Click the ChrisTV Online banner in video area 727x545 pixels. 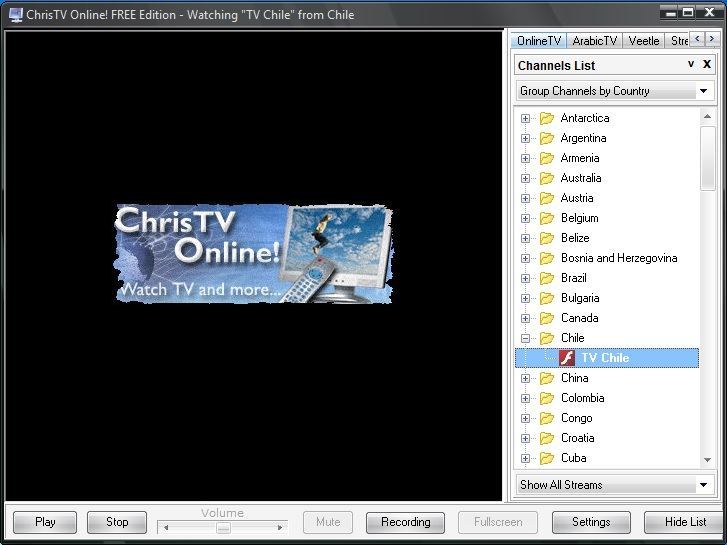(x=254, y=254)
